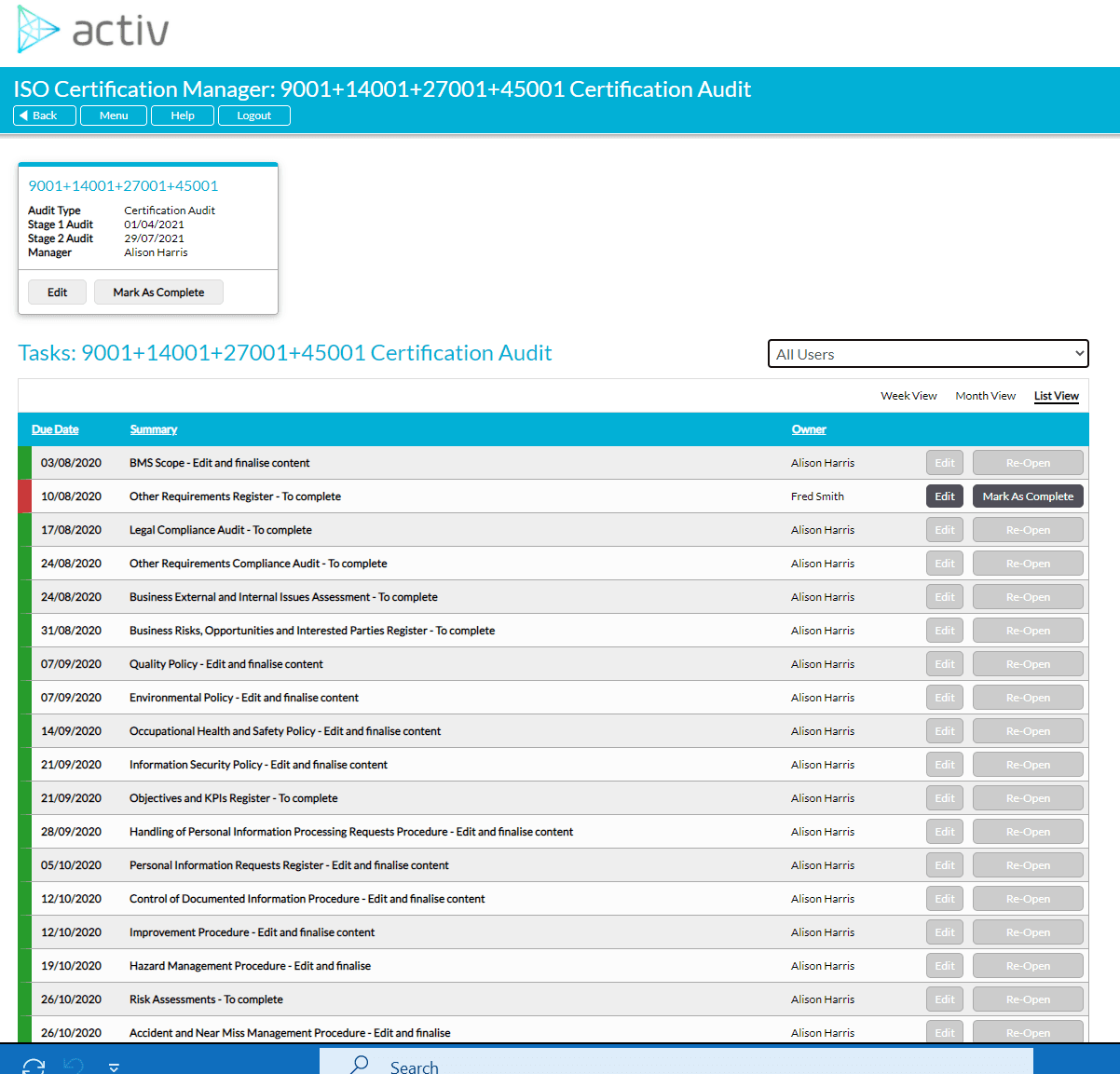Click the magnifier icon in the Search bar

point(359,1064)
